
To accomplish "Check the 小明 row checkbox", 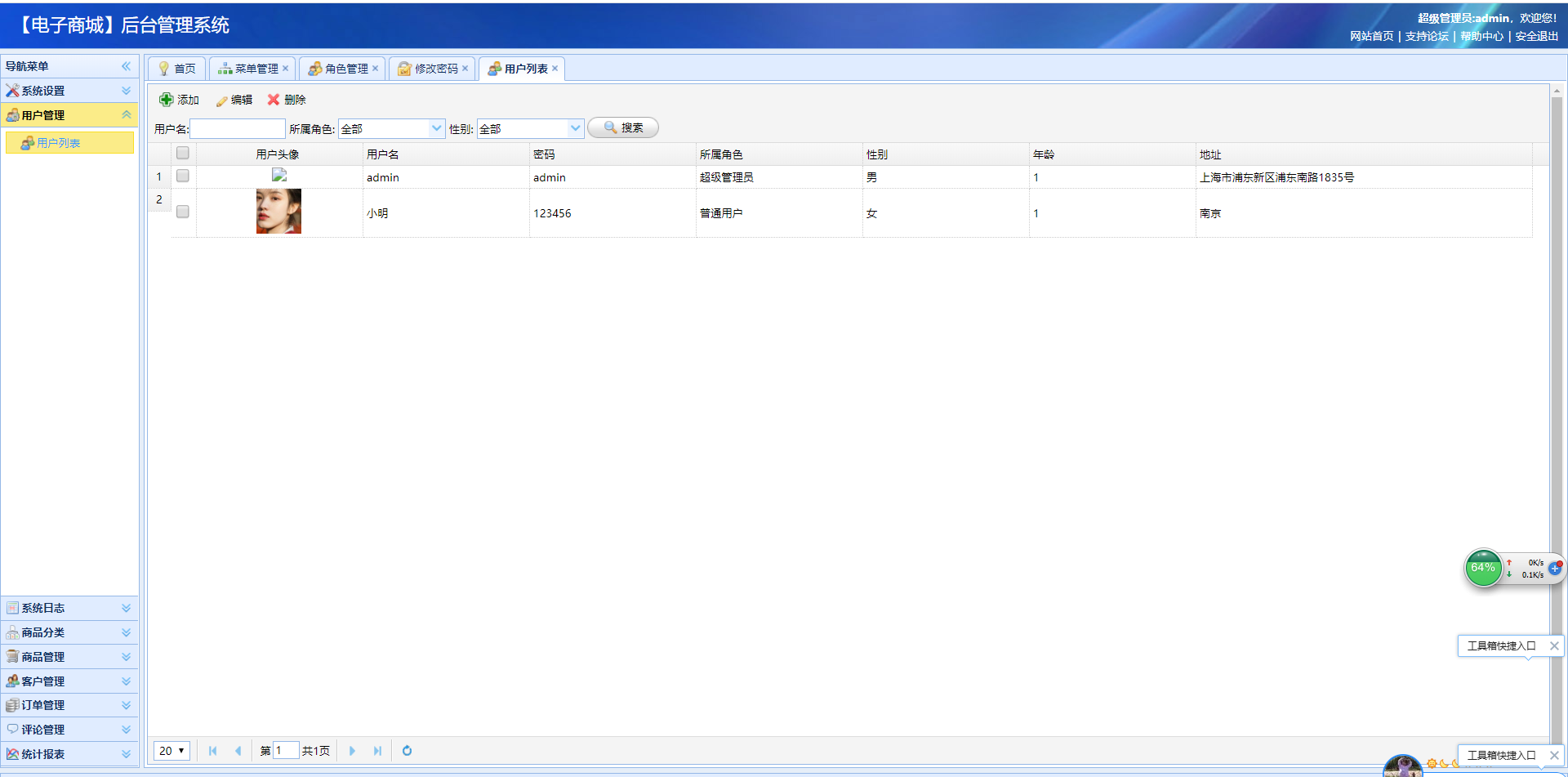I will (183, 212).
